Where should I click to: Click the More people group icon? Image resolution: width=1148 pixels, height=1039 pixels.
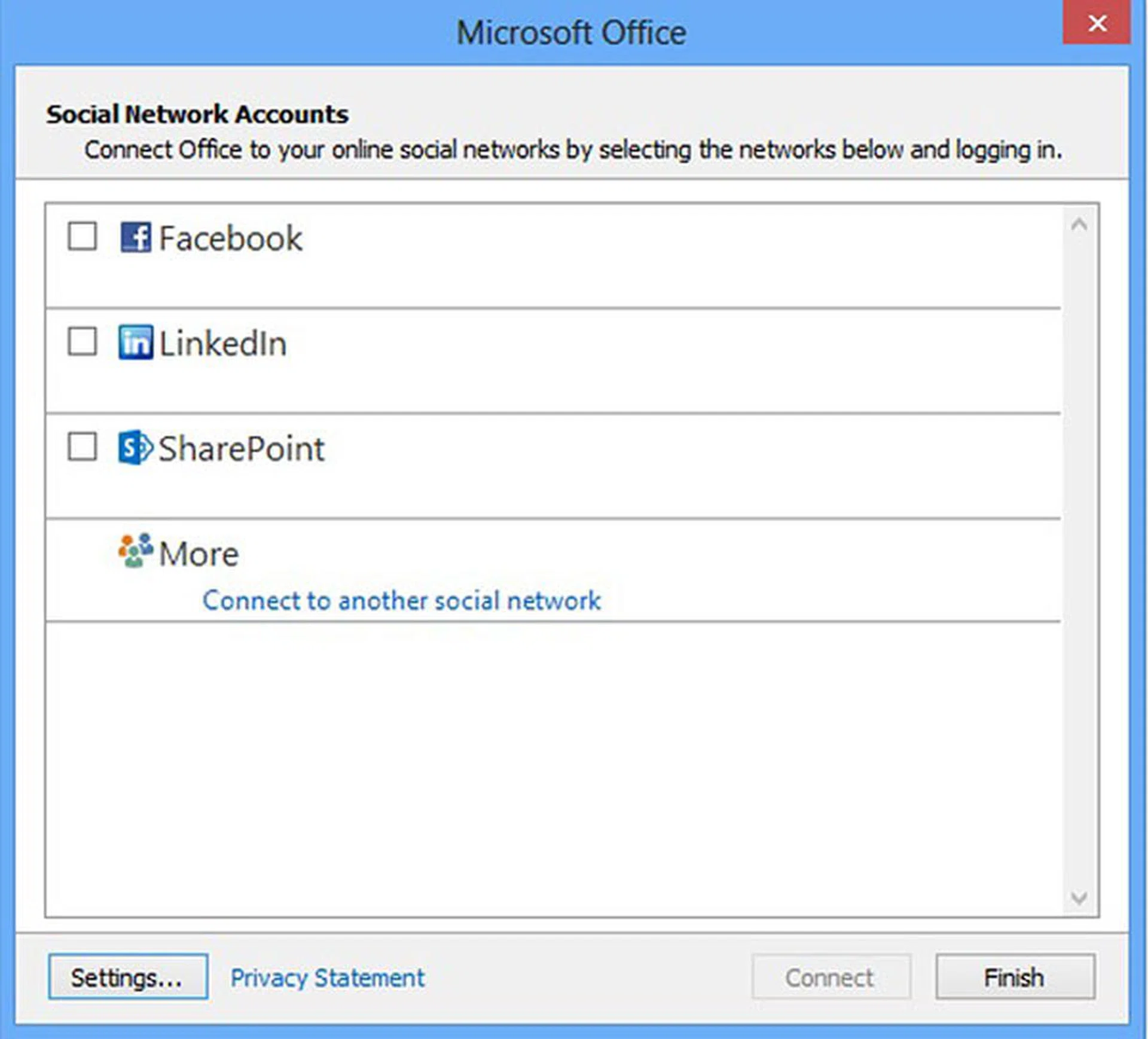[136, 551]
